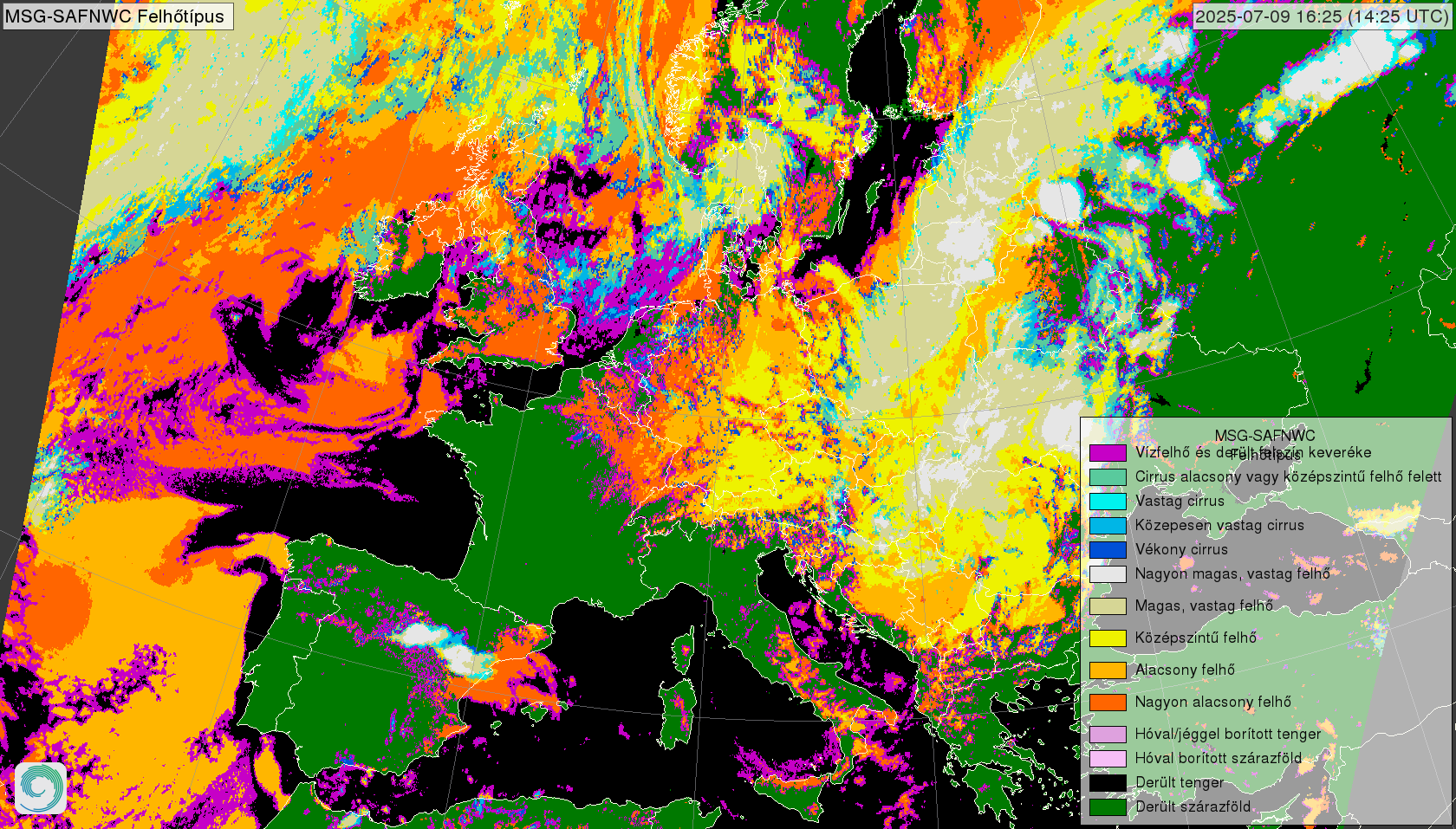Click the legend text 'Alacsony felhő'

point(1185,670)
